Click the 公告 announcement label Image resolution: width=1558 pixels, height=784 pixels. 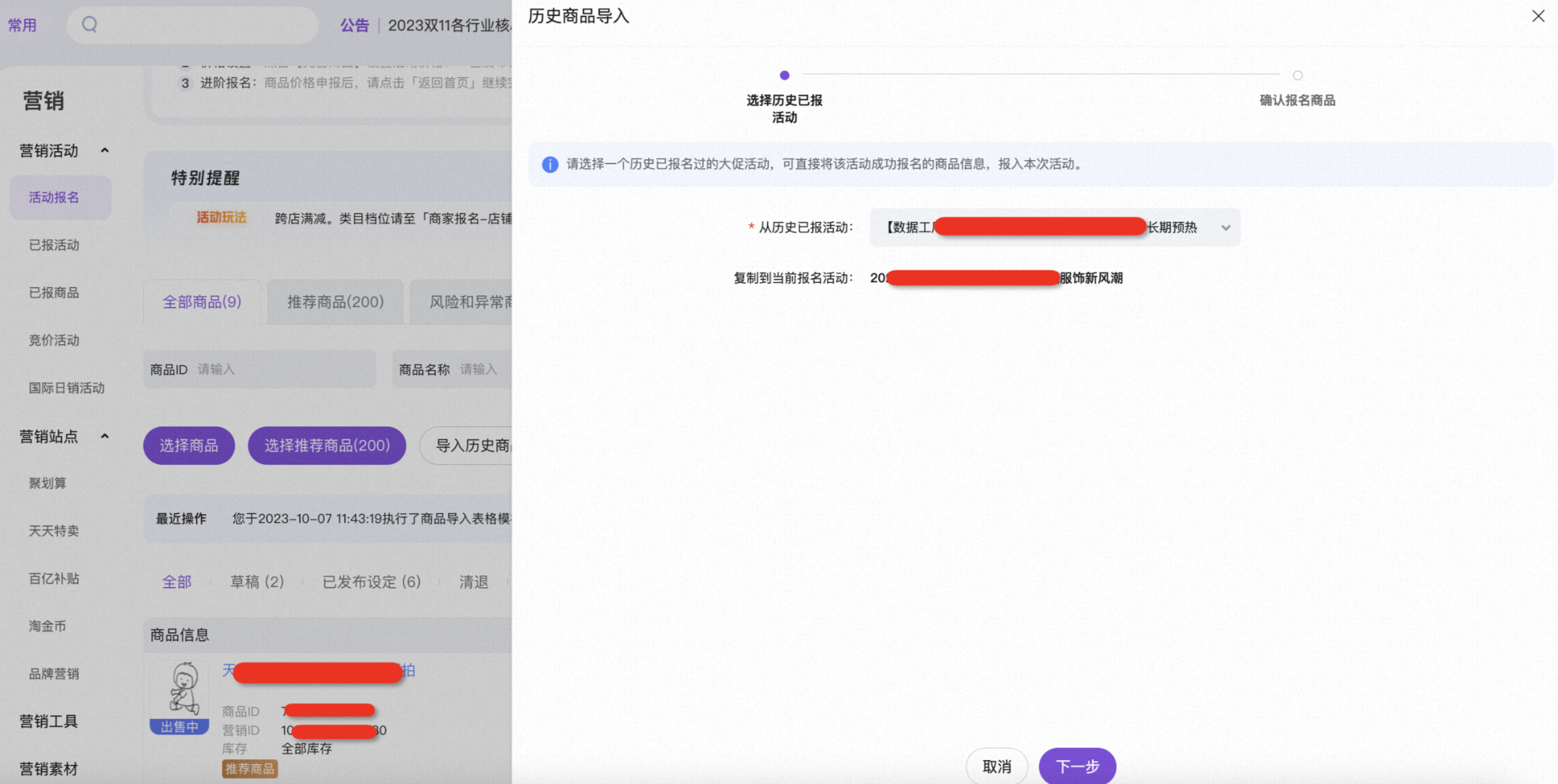coord(354,25)
